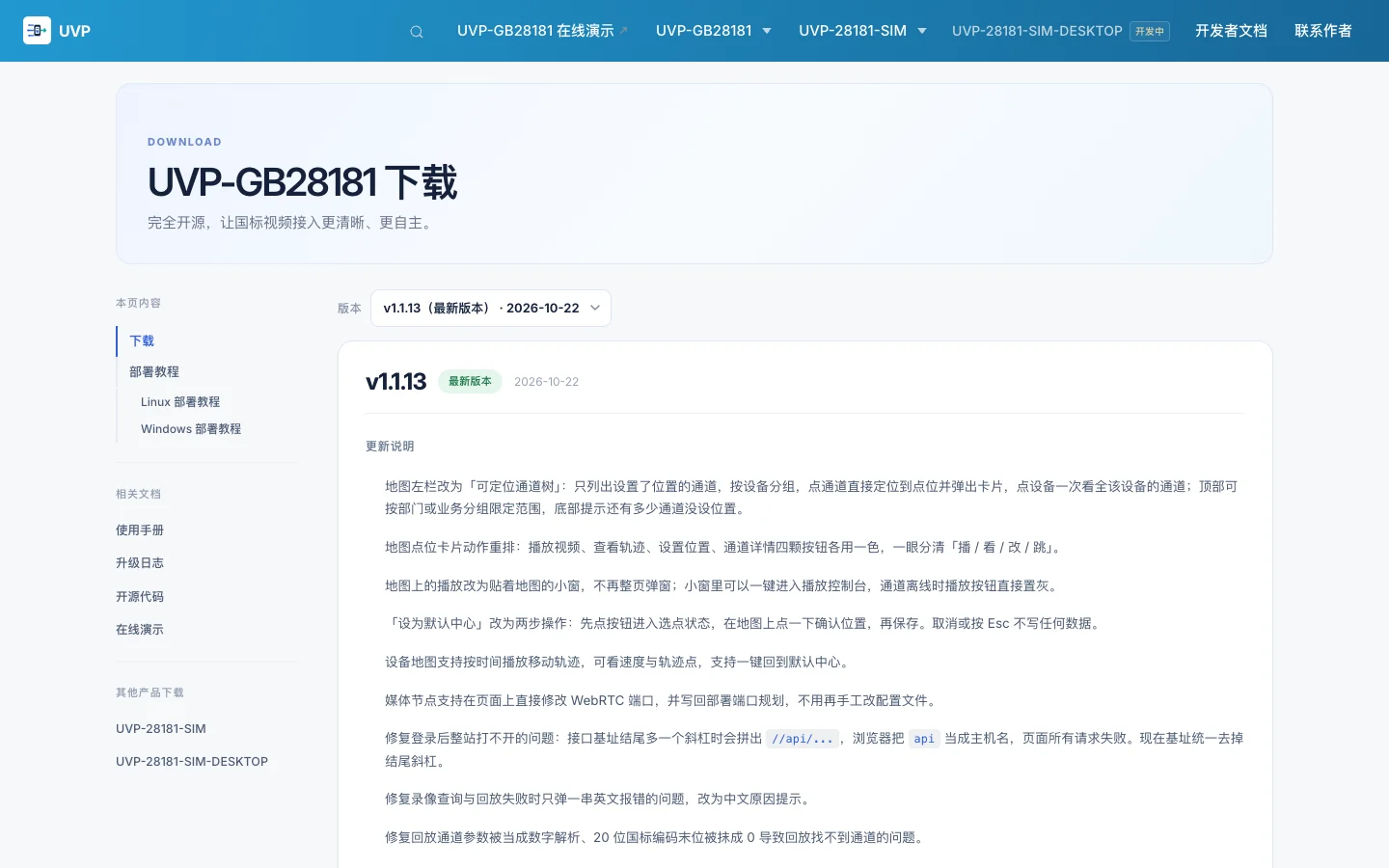Expand the UVP-28181-SIM nav dropdown
The height and width of the screenshot is (868, 1389).
coord(862,31)
